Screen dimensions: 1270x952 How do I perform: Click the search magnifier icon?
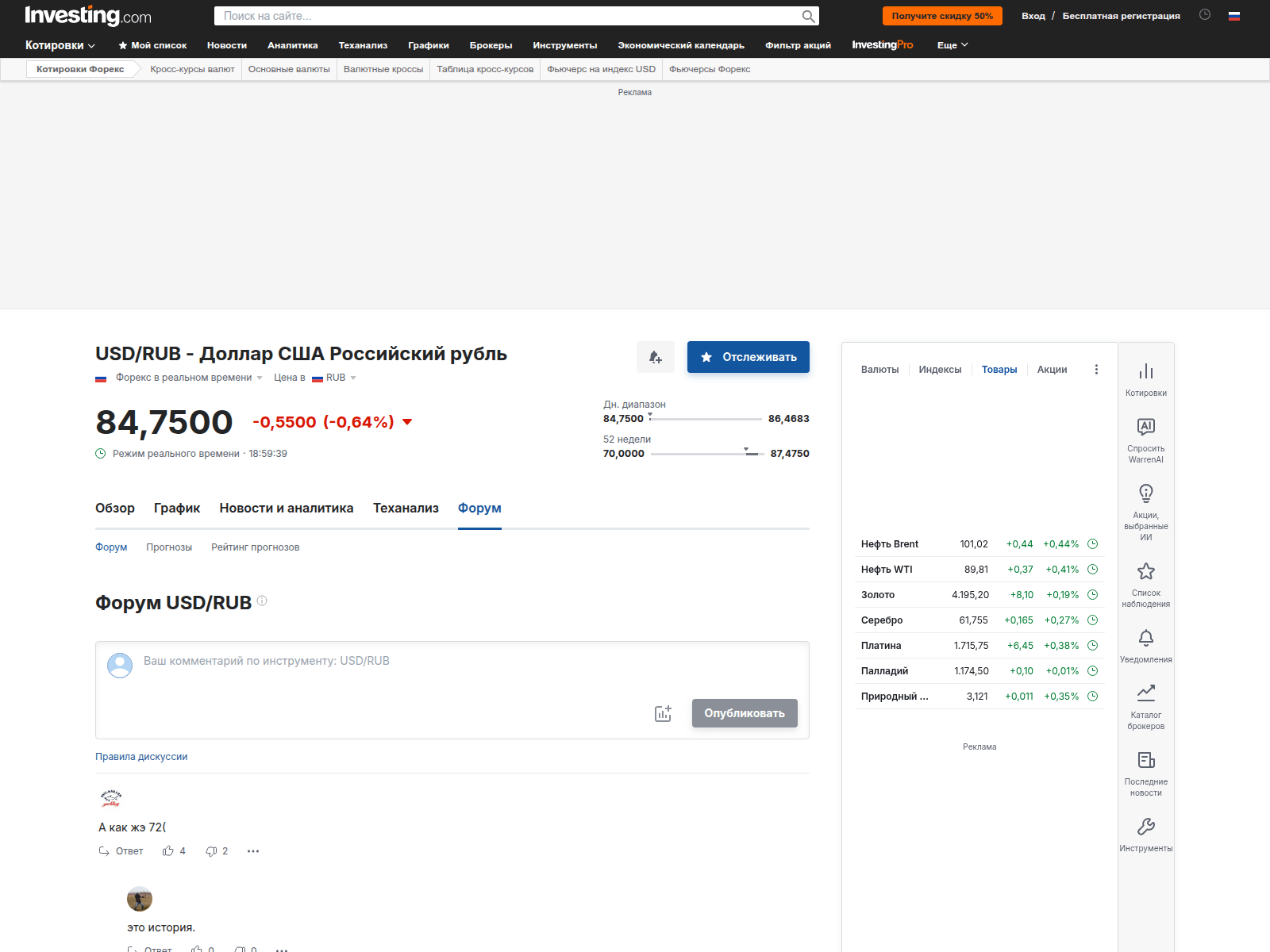coord(808,16)
